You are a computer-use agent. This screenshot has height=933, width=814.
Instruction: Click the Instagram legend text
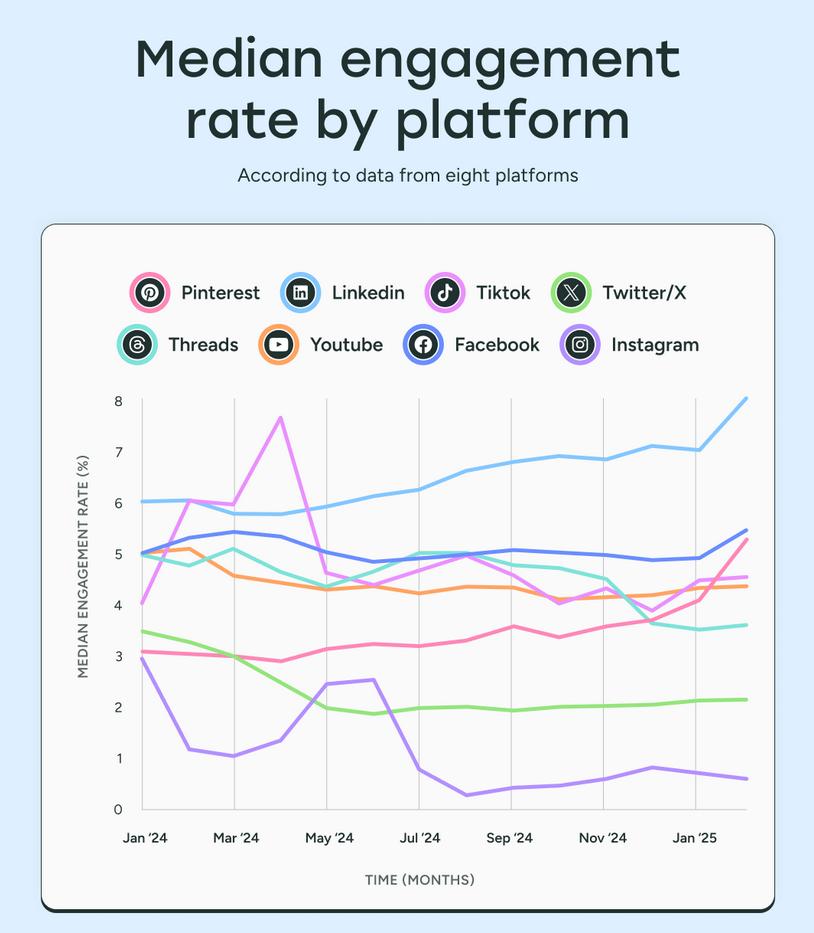coord(655,345)
